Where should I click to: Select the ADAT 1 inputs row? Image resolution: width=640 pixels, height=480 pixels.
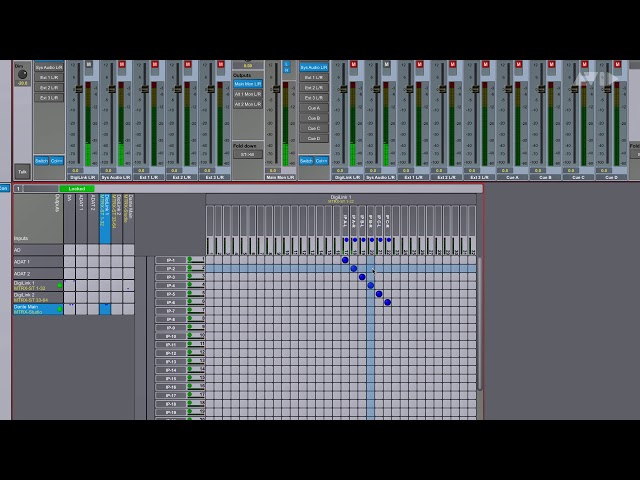[38, 262]
